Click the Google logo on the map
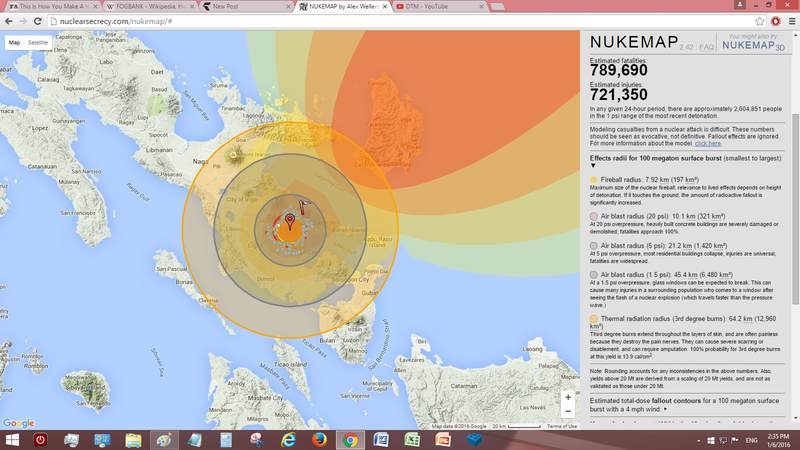 coord(19,423)
